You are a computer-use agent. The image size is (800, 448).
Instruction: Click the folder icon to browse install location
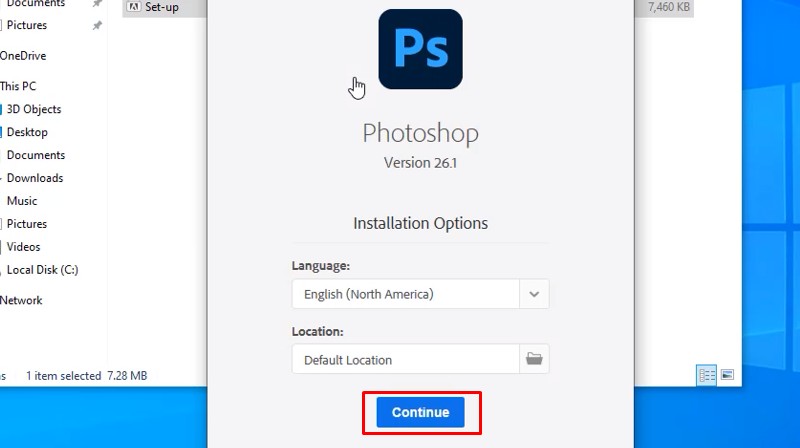[x=534, y=359]
